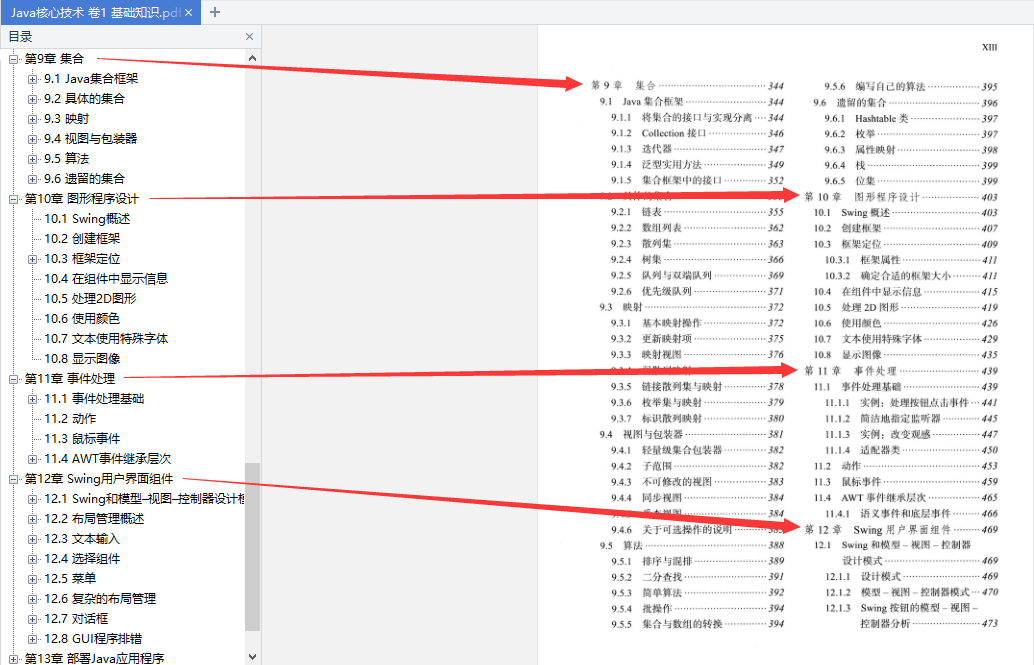The height and width of the screenshot is (665, 1034).
Task: Jump to bookmark 第11章 事件处理
Action: pyautogui.click(x=70, y=379)
